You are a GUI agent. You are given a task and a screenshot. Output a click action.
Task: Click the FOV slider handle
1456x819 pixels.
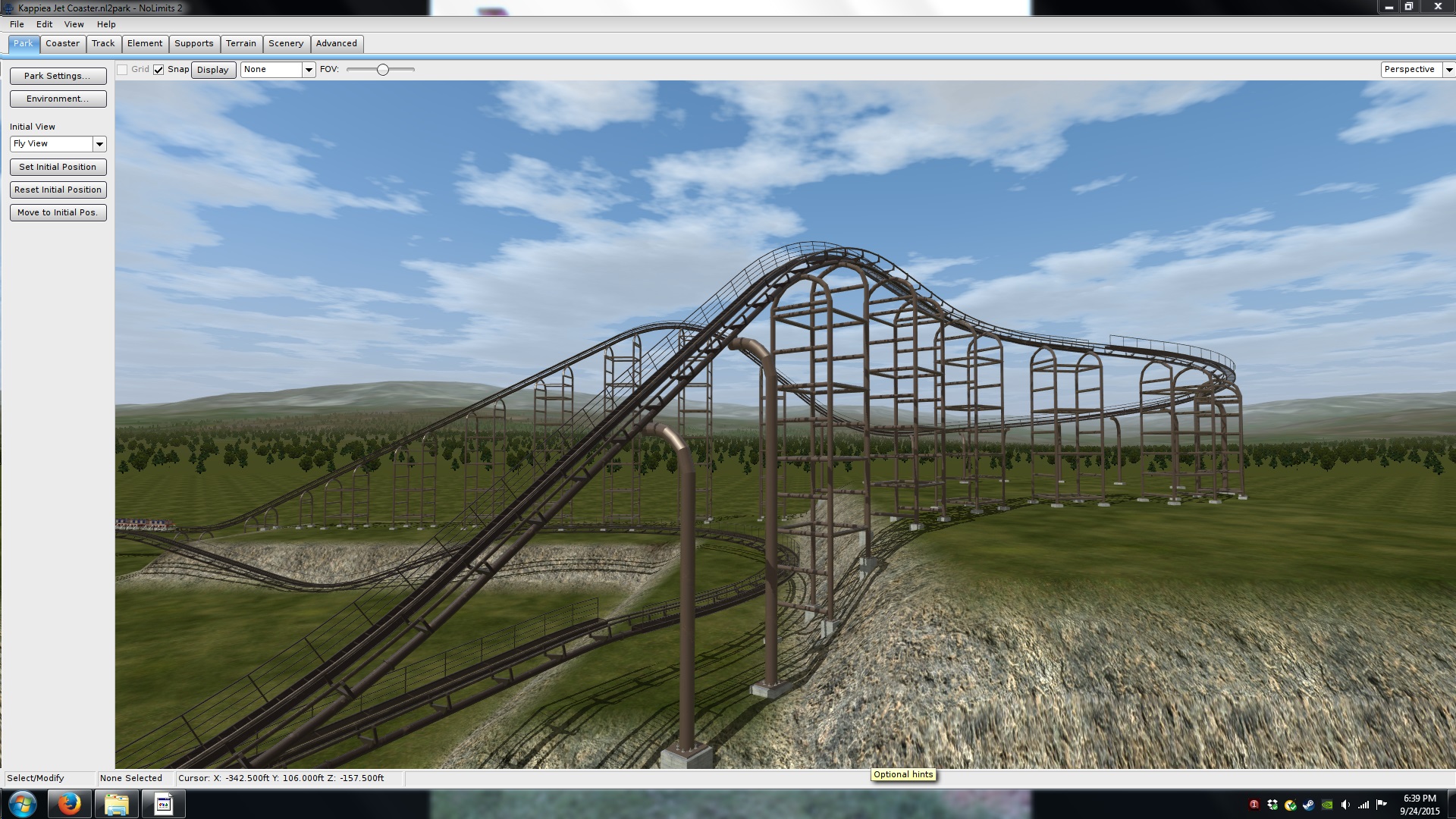pyautogui.click(x=383, y=70)
